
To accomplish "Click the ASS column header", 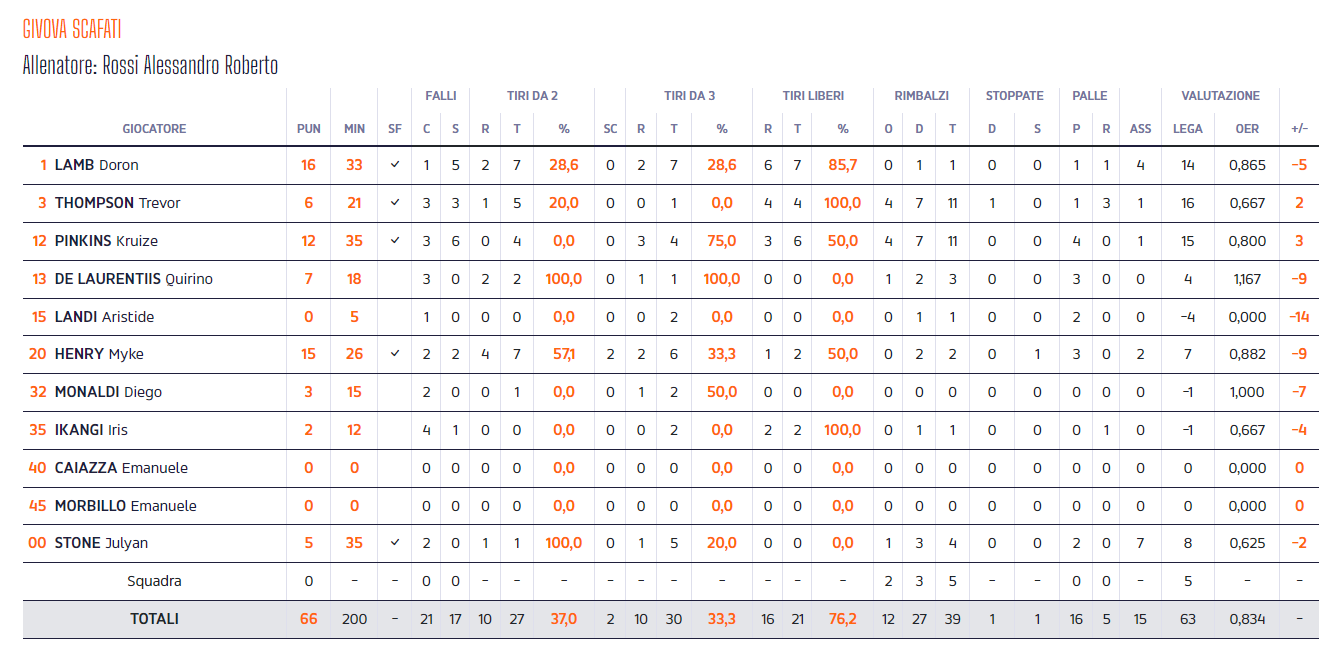I will tap(1140, 129).
